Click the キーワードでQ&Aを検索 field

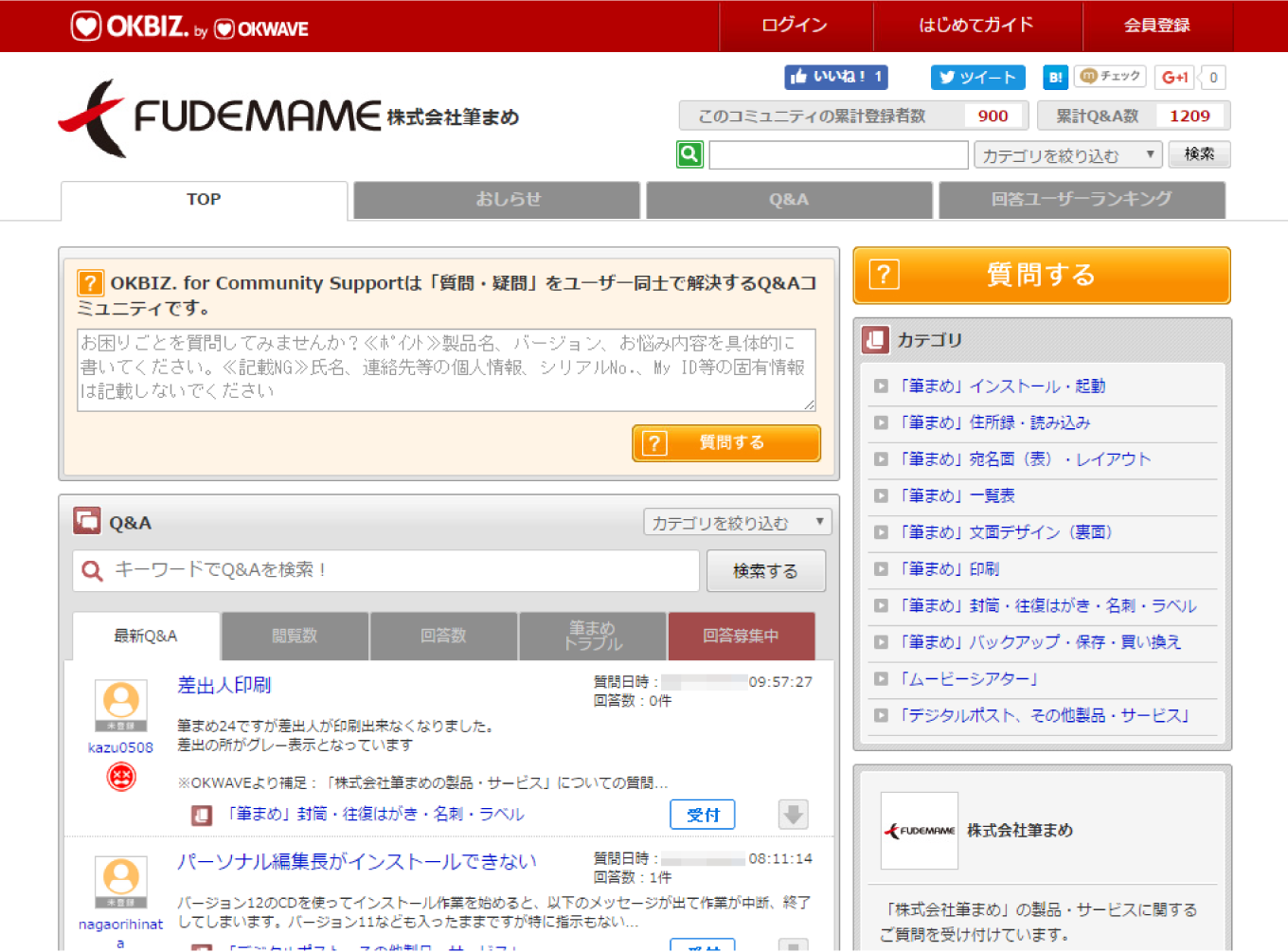tap(386, 570)
